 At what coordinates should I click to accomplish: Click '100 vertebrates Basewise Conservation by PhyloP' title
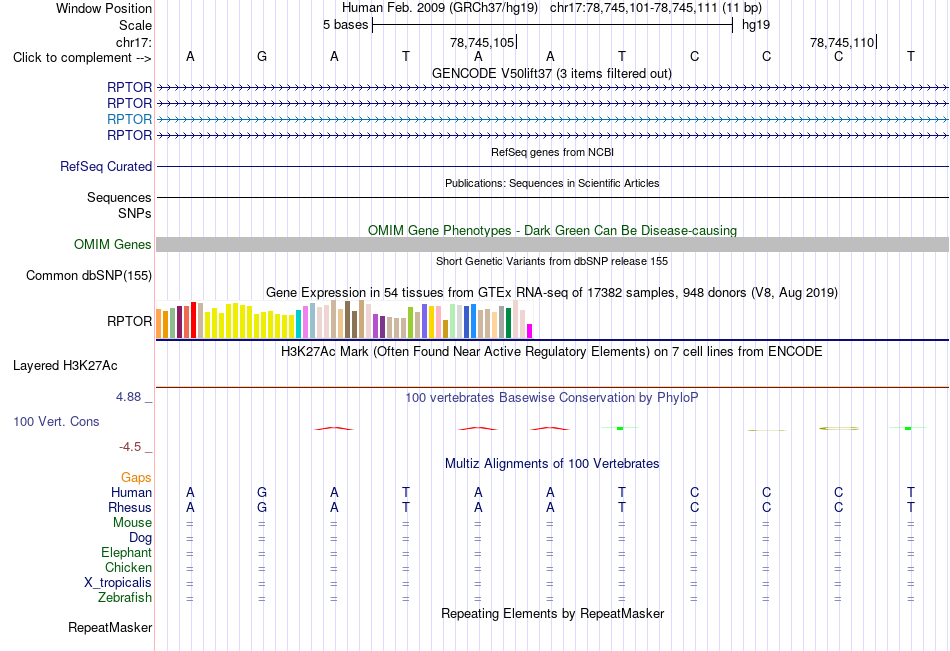tap(552, 398)
